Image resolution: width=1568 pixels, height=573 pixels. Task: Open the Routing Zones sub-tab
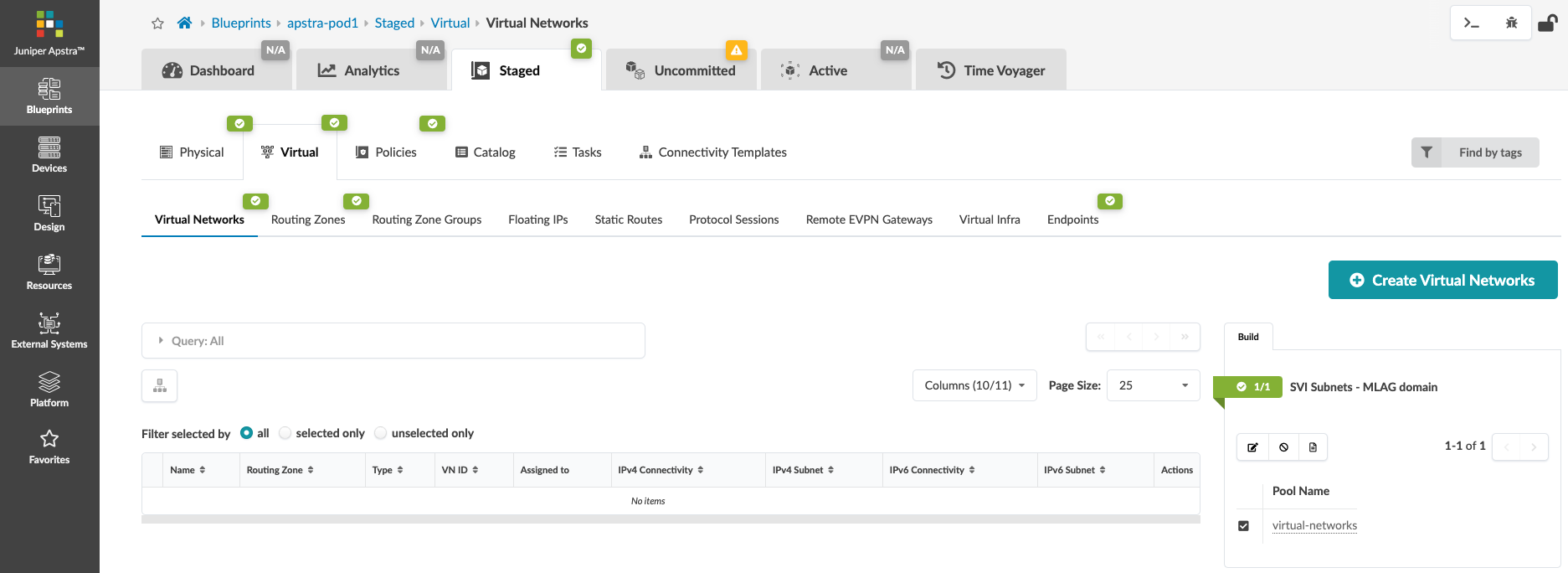click(x=308, y=219)
